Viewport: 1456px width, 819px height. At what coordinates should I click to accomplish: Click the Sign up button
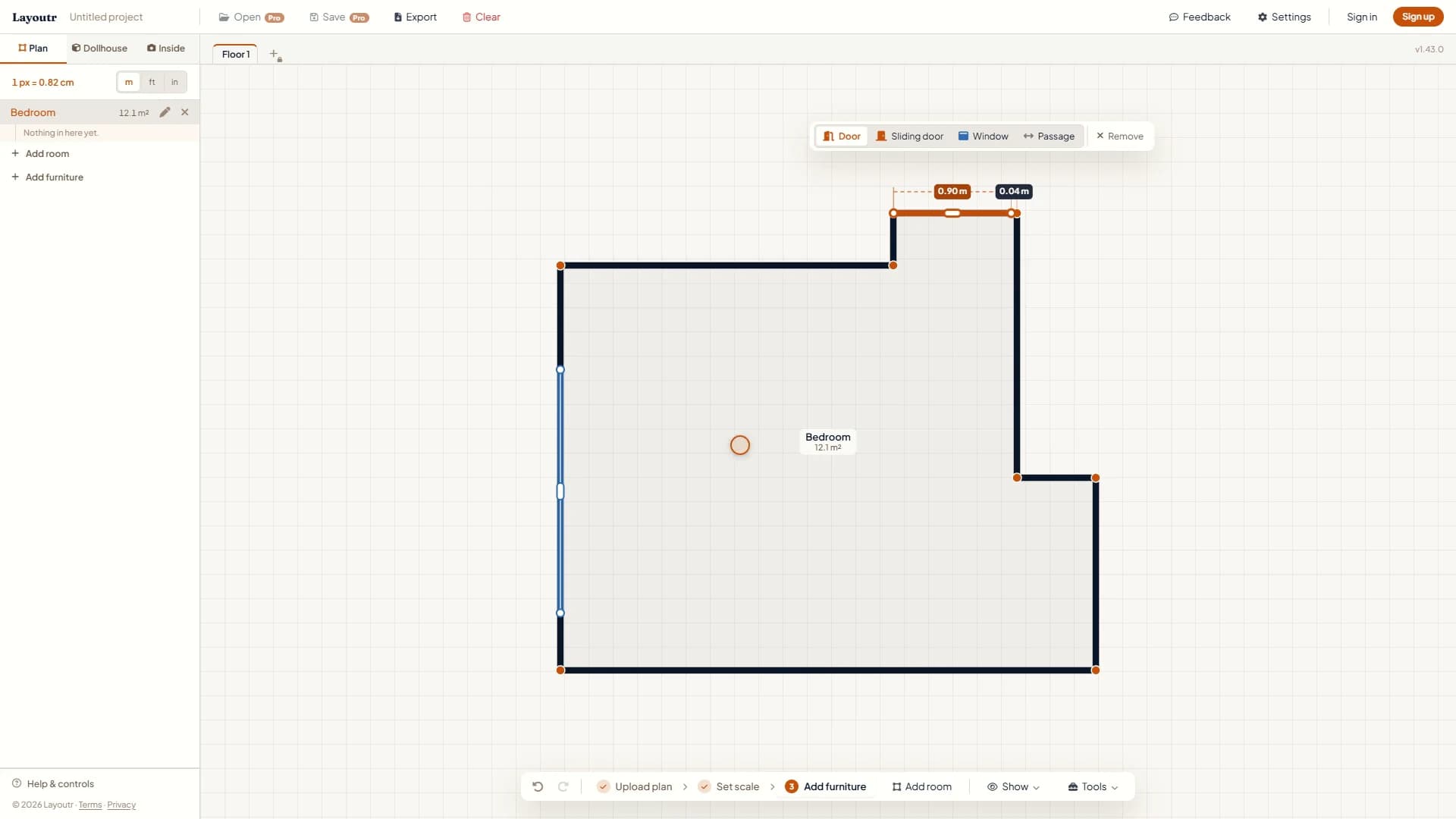tap(1418, 17)
